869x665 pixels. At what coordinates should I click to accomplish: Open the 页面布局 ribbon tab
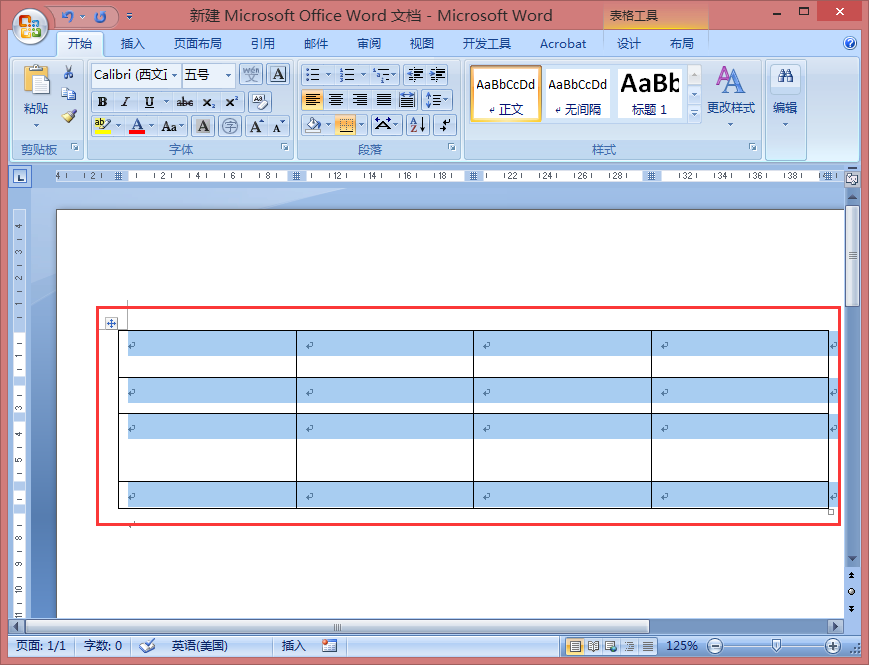198,44
